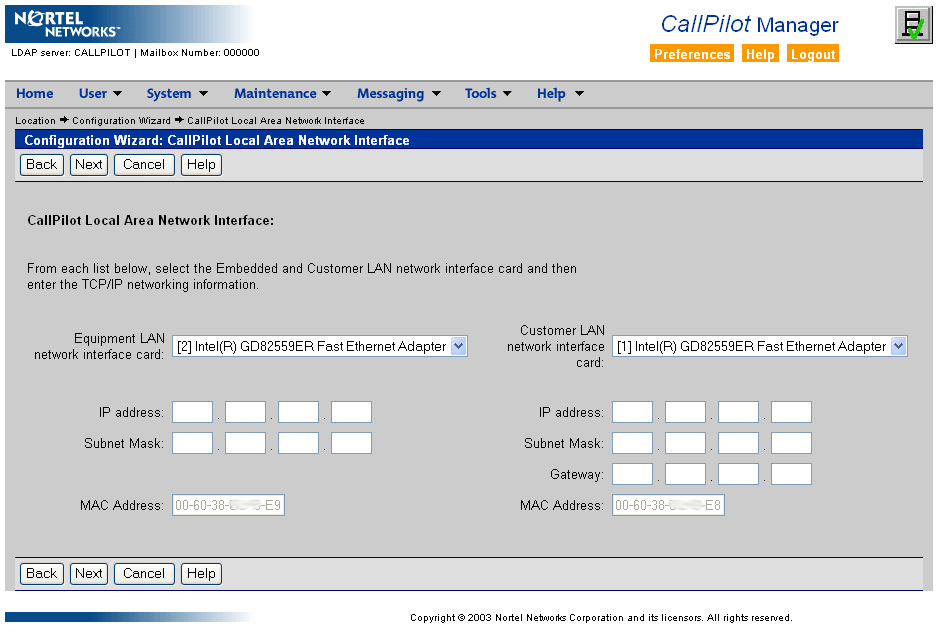Open the Help menu in navigation bar
The image size is (938, 635).
click(561, 93)
